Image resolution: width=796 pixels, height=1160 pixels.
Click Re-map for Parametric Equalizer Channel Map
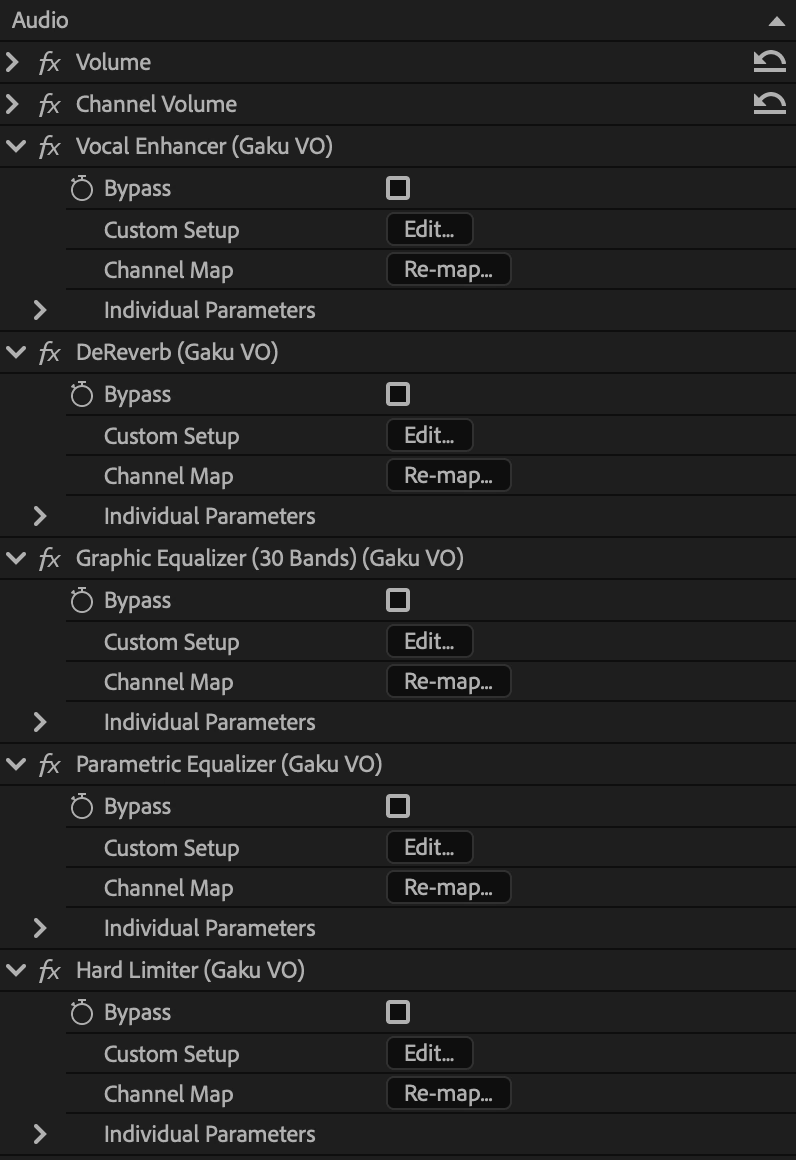point(448,888)
